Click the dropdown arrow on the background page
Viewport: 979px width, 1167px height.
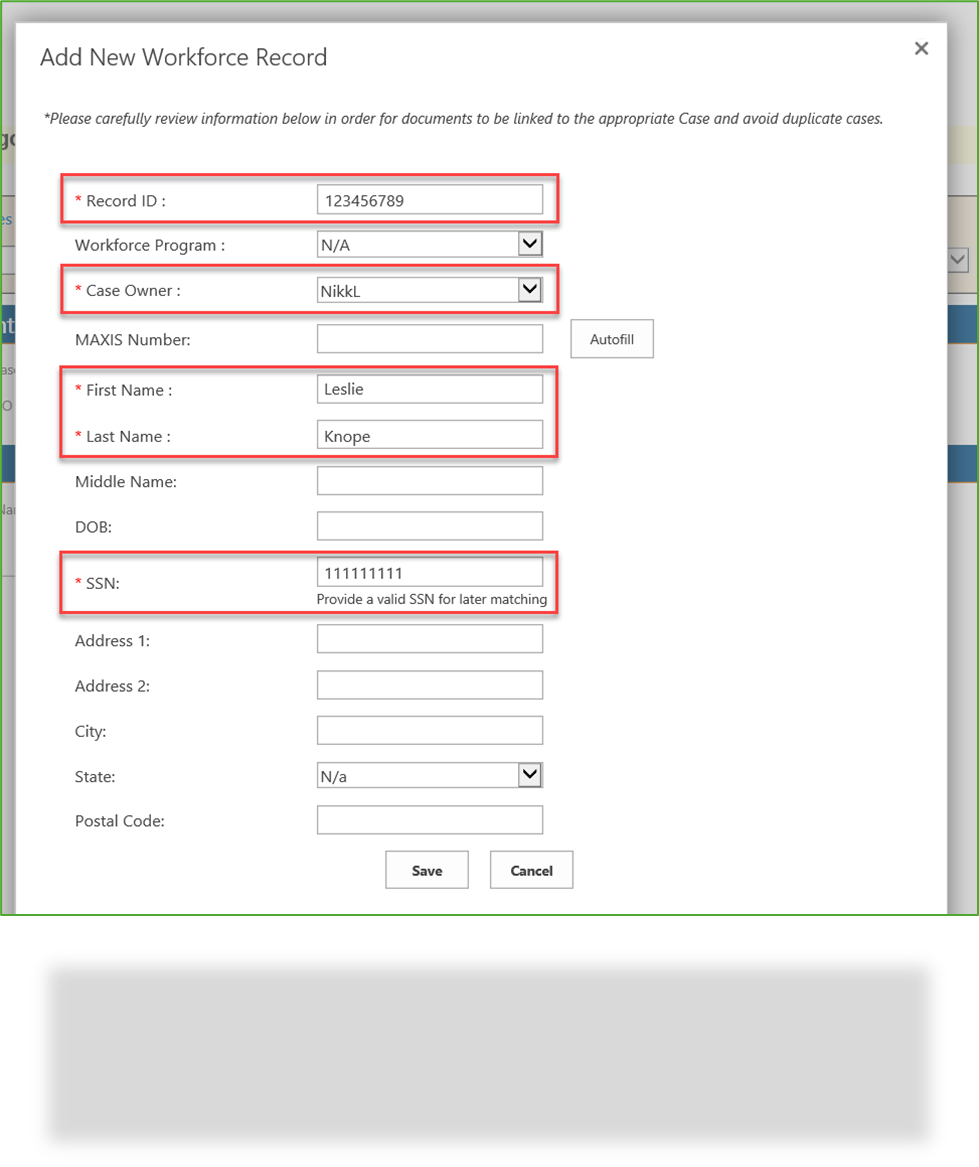tap(957, 259)
